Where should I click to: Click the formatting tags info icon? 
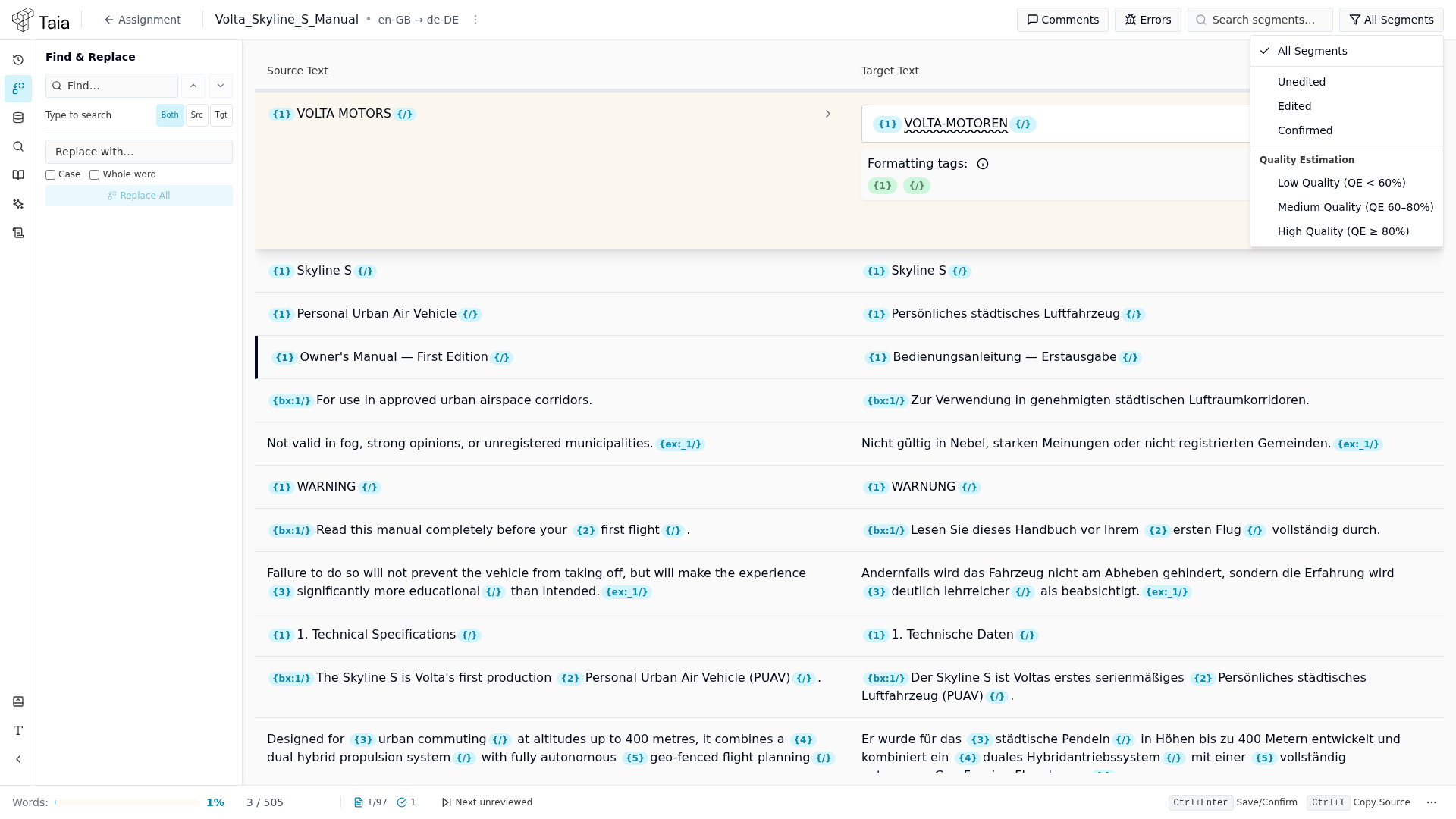pyautogui.click(x=983, y=164)
